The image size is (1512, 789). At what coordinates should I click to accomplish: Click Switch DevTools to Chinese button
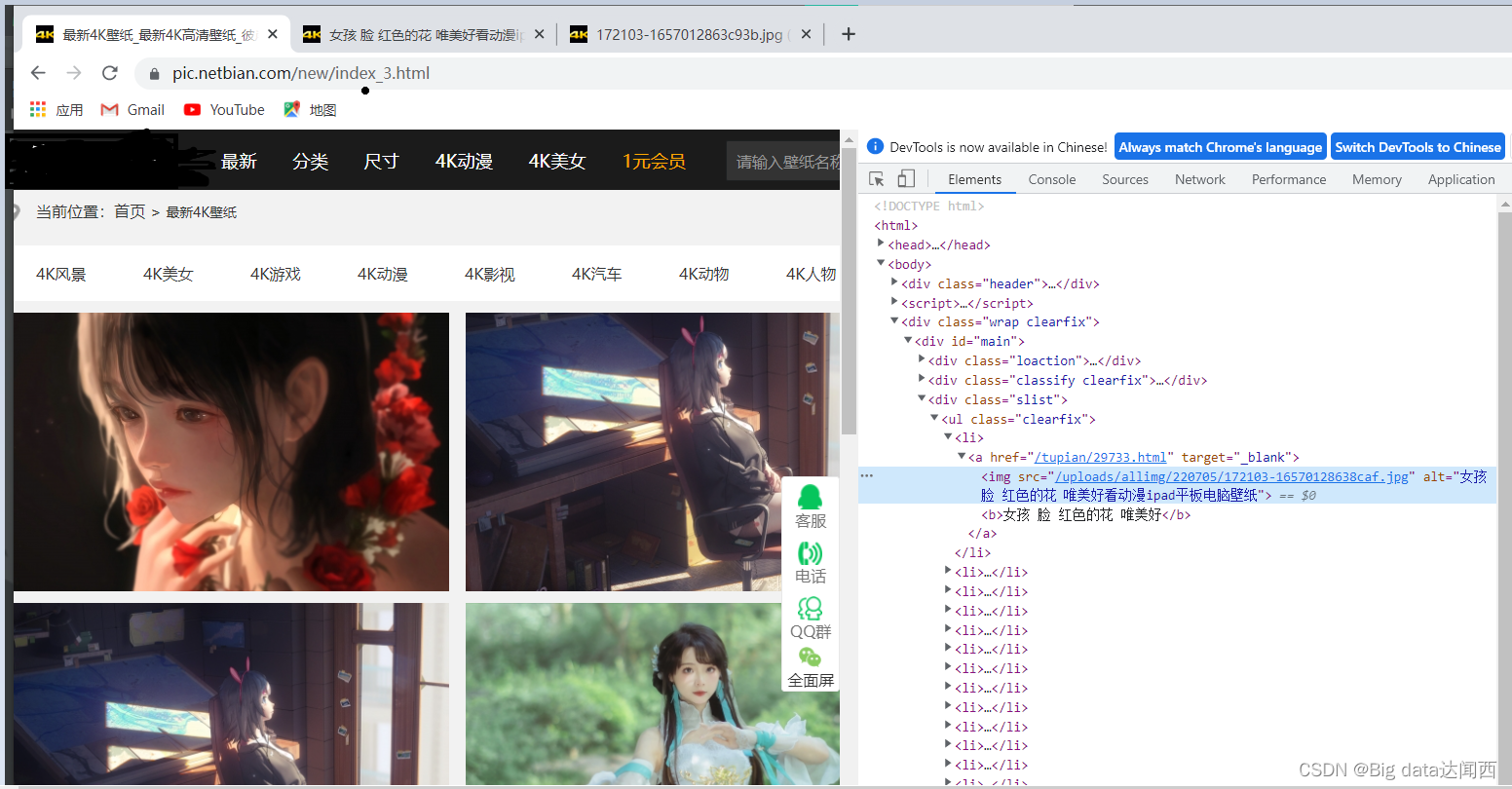point(1418,147)
